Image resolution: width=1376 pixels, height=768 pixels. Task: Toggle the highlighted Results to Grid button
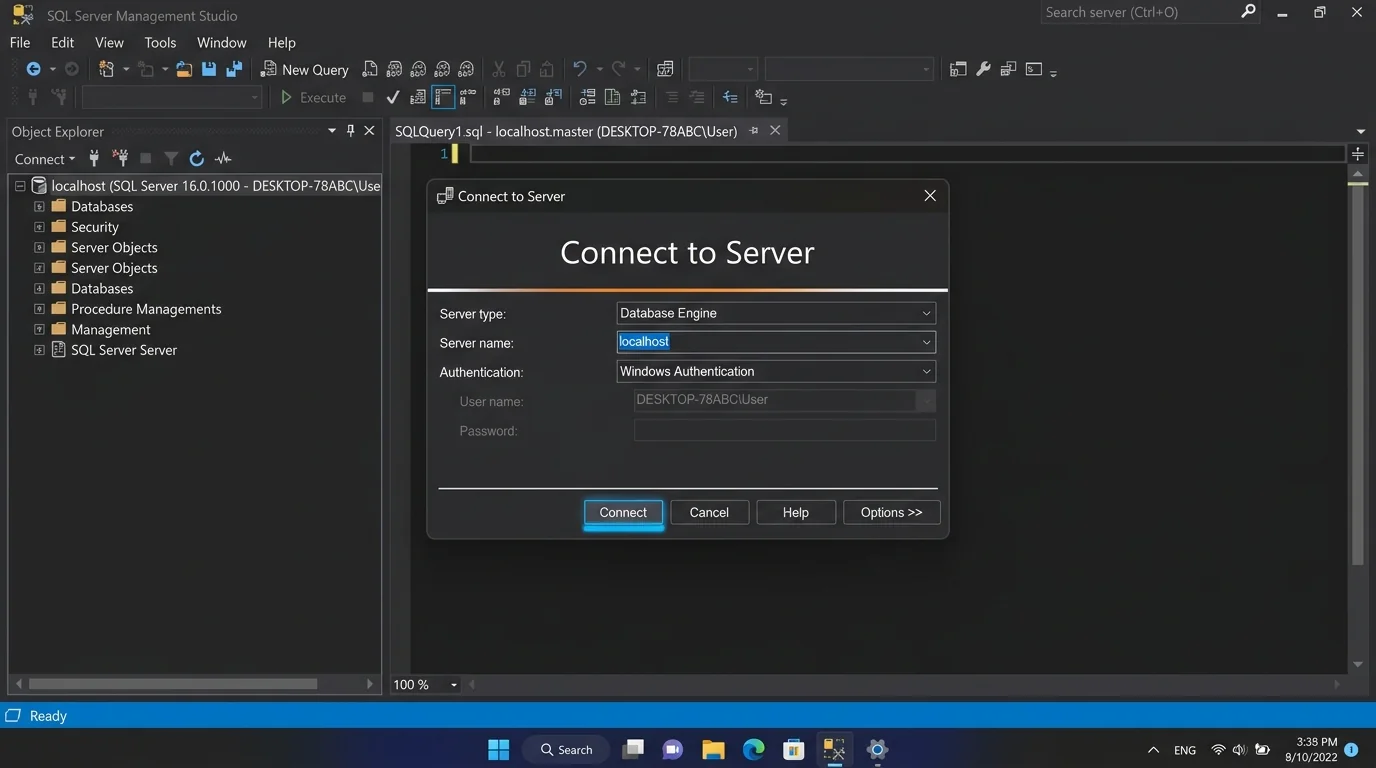443,97
